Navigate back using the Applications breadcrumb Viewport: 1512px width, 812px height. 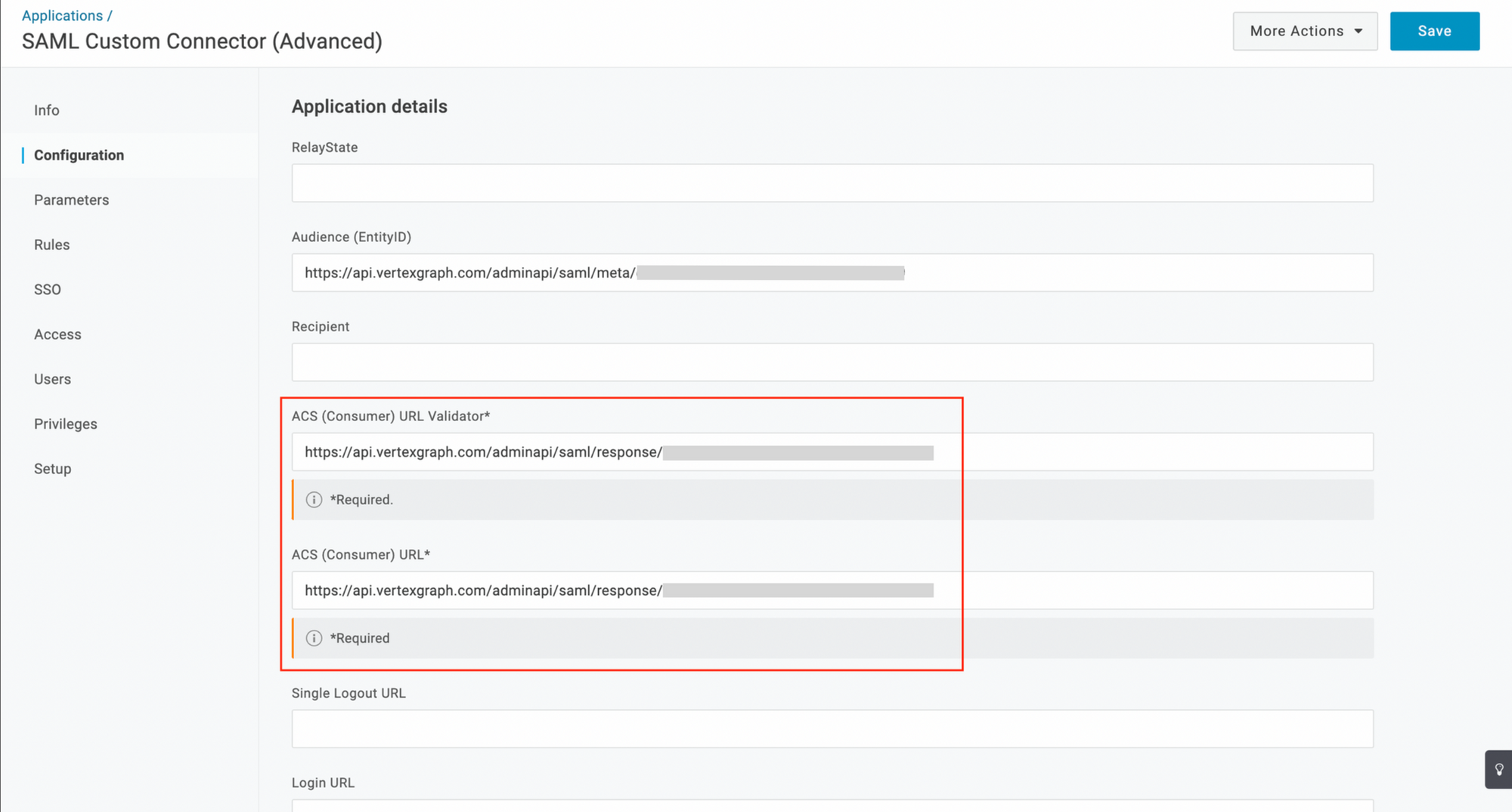pos(62,15)
